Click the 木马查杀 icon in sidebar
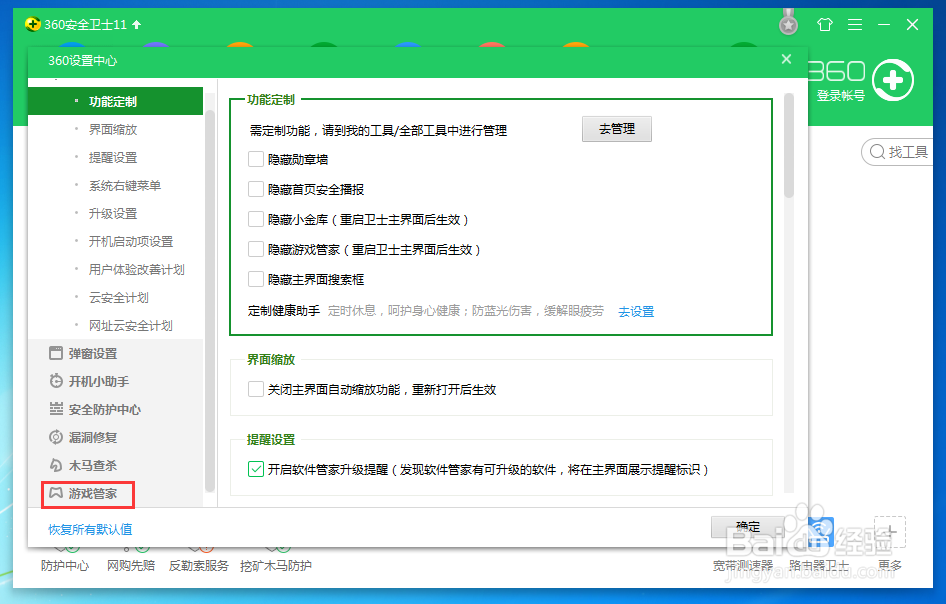Screen dimensions: 946x604 56,465
